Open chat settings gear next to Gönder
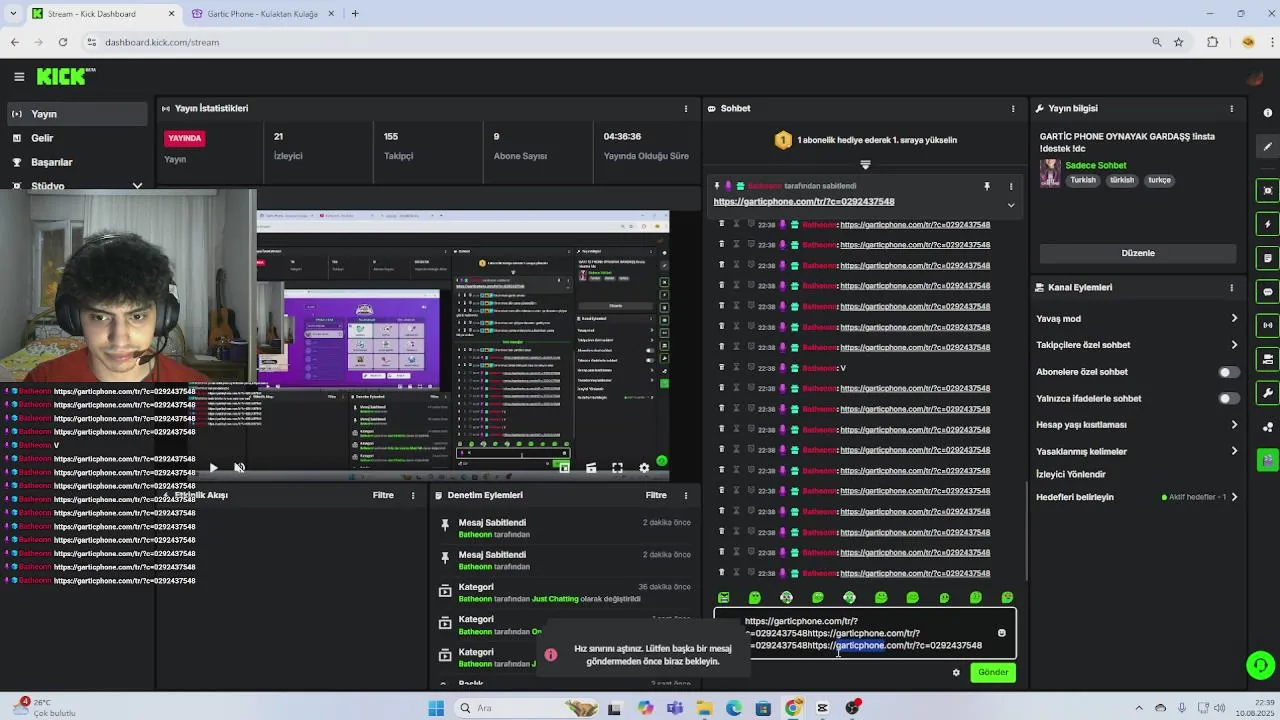The image size is (1280, 720). [x=956, y=672]
